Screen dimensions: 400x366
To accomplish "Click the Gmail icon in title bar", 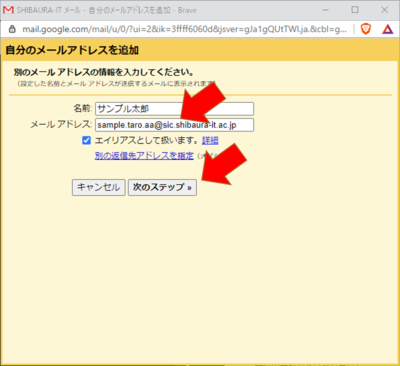I will (x=8, y=10).
